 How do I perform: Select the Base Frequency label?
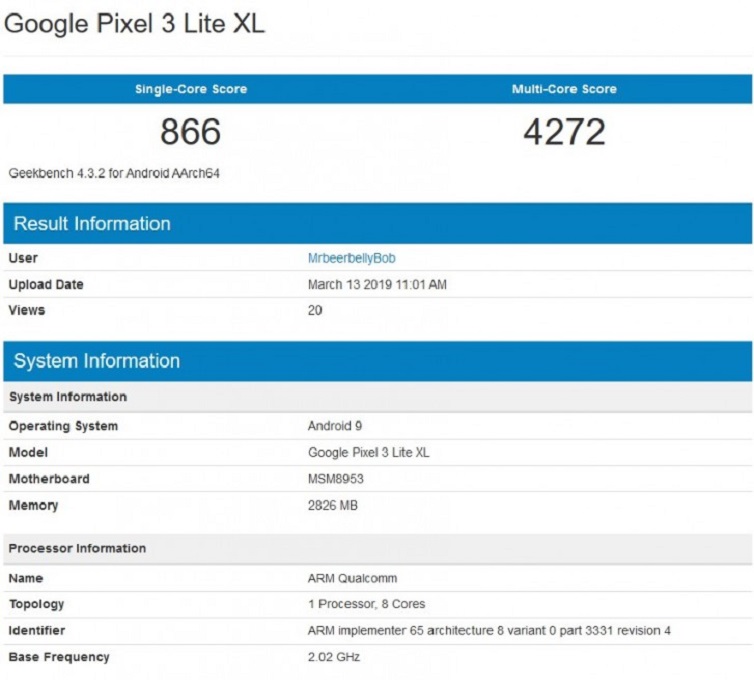click(59, 657)
